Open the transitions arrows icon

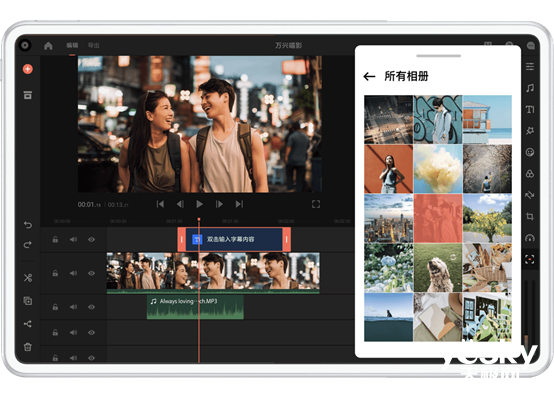coord(530,195)
